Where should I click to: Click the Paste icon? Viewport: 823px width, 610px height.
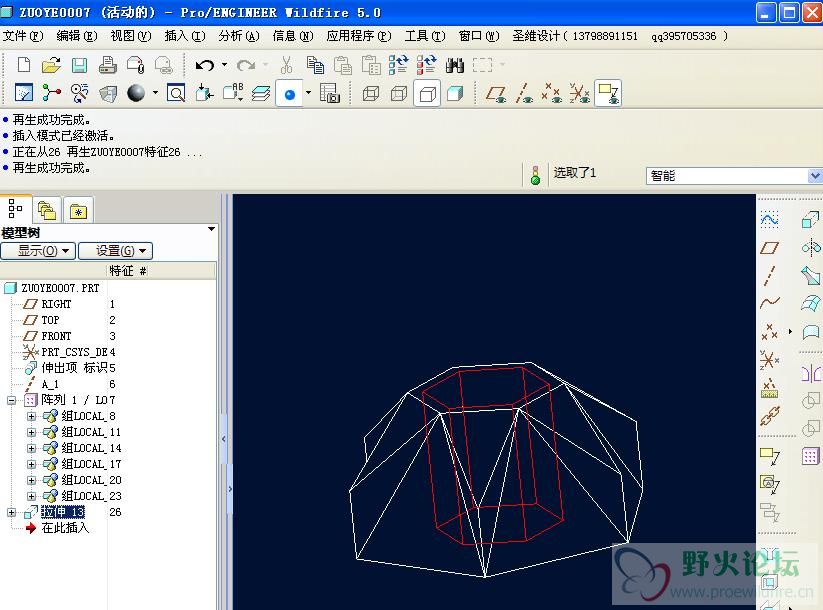pyautogui.click(x=343, y=65)
